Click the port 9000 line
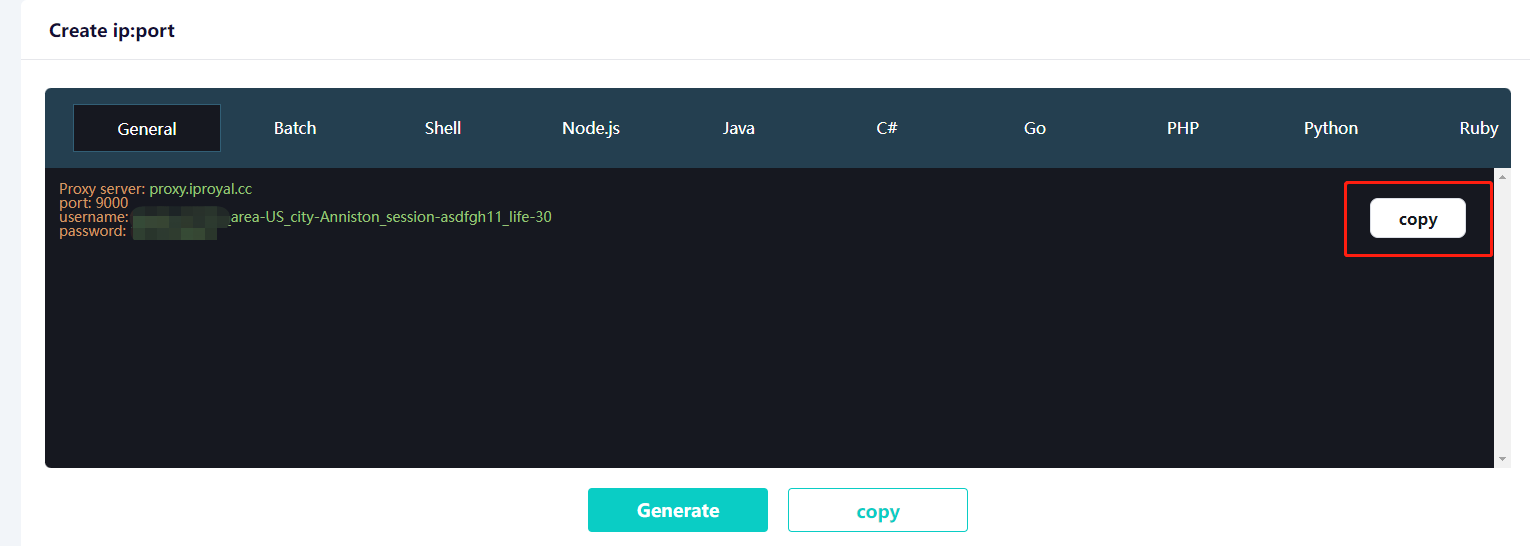This screenshot has height=546, width=1530. [x=94, y=203]
